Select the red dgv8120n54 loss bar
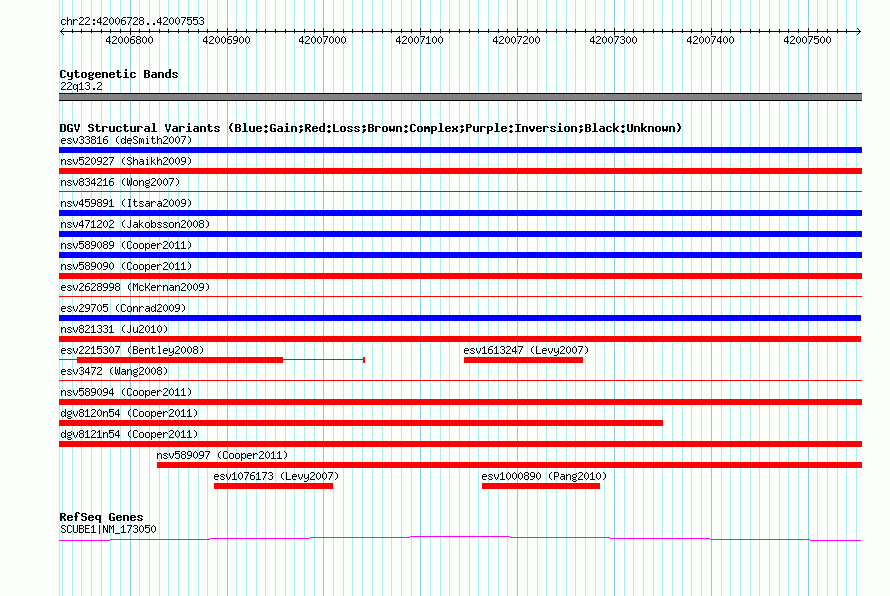This screenshot has height=596, width=890. 361,423
